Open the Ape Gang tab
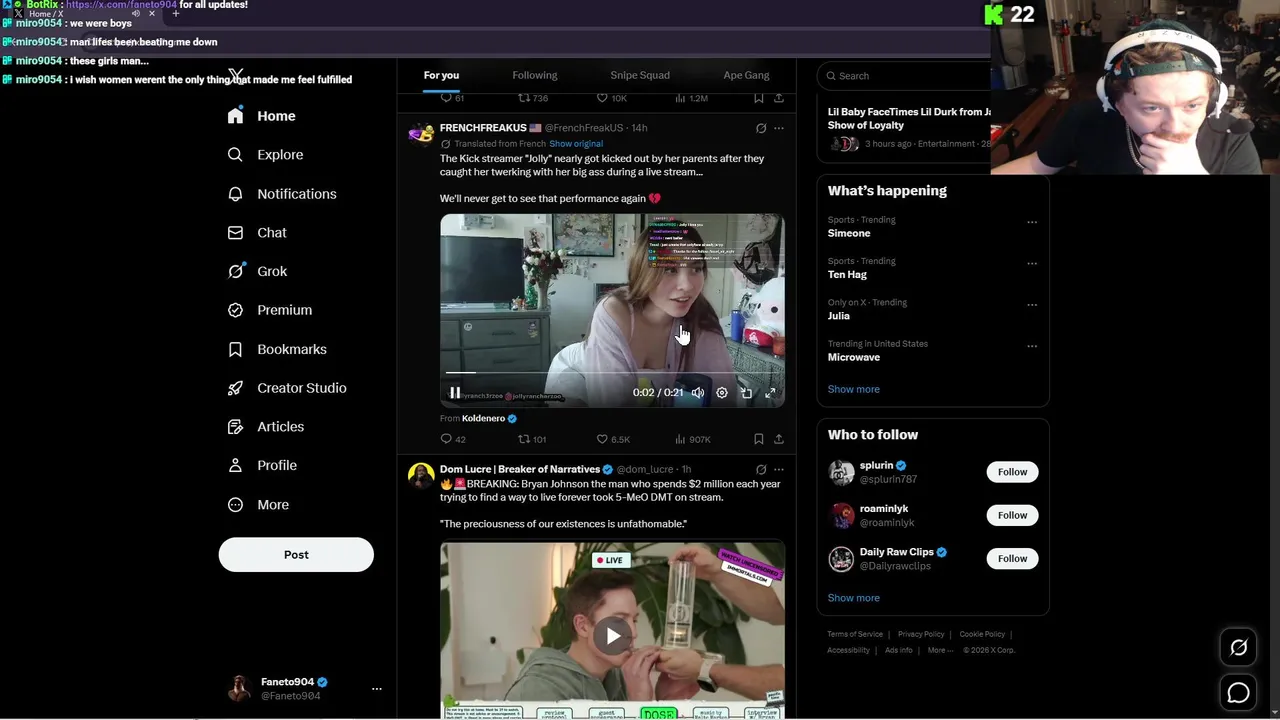Viewport: 1280px width, 720px height. tap(746, 75)
